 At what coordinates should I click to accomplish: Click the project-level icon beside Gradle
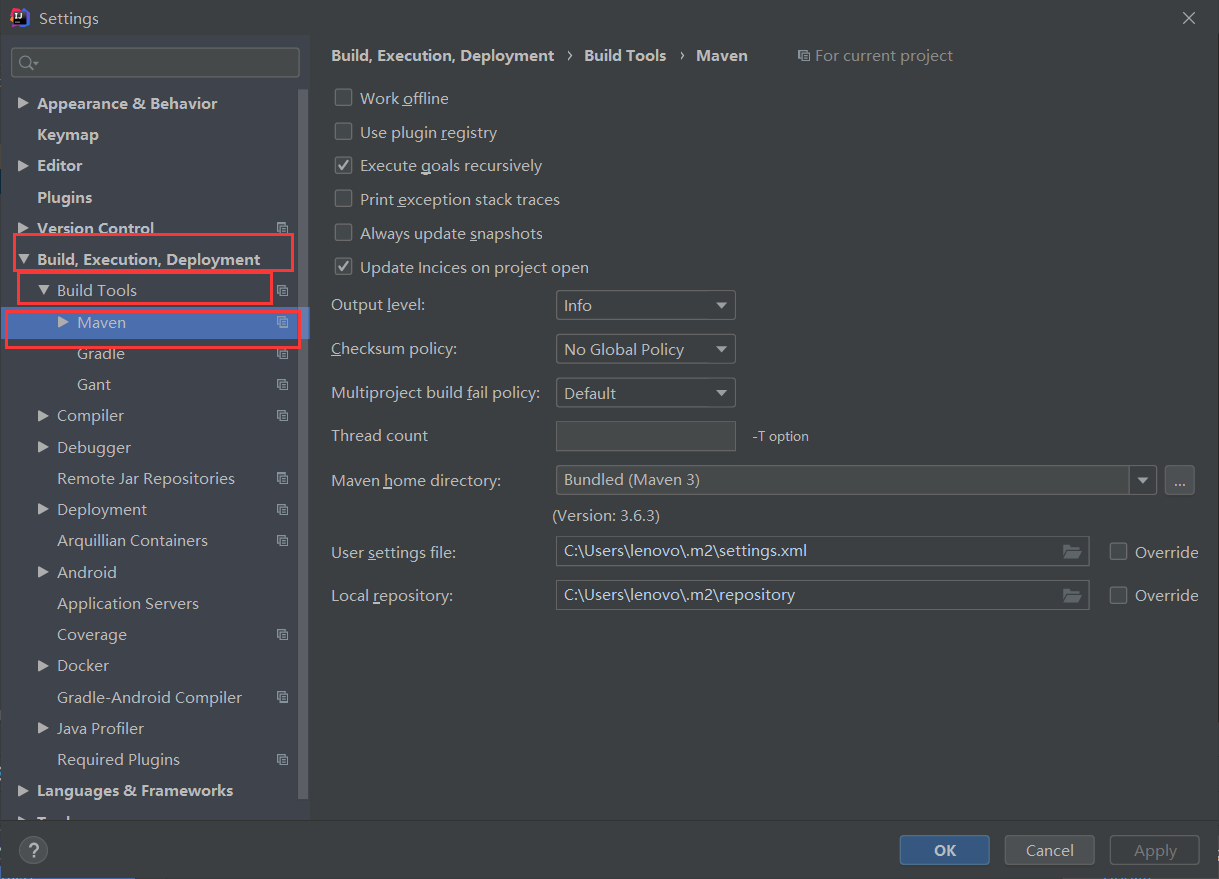click(x=282, y=354)
